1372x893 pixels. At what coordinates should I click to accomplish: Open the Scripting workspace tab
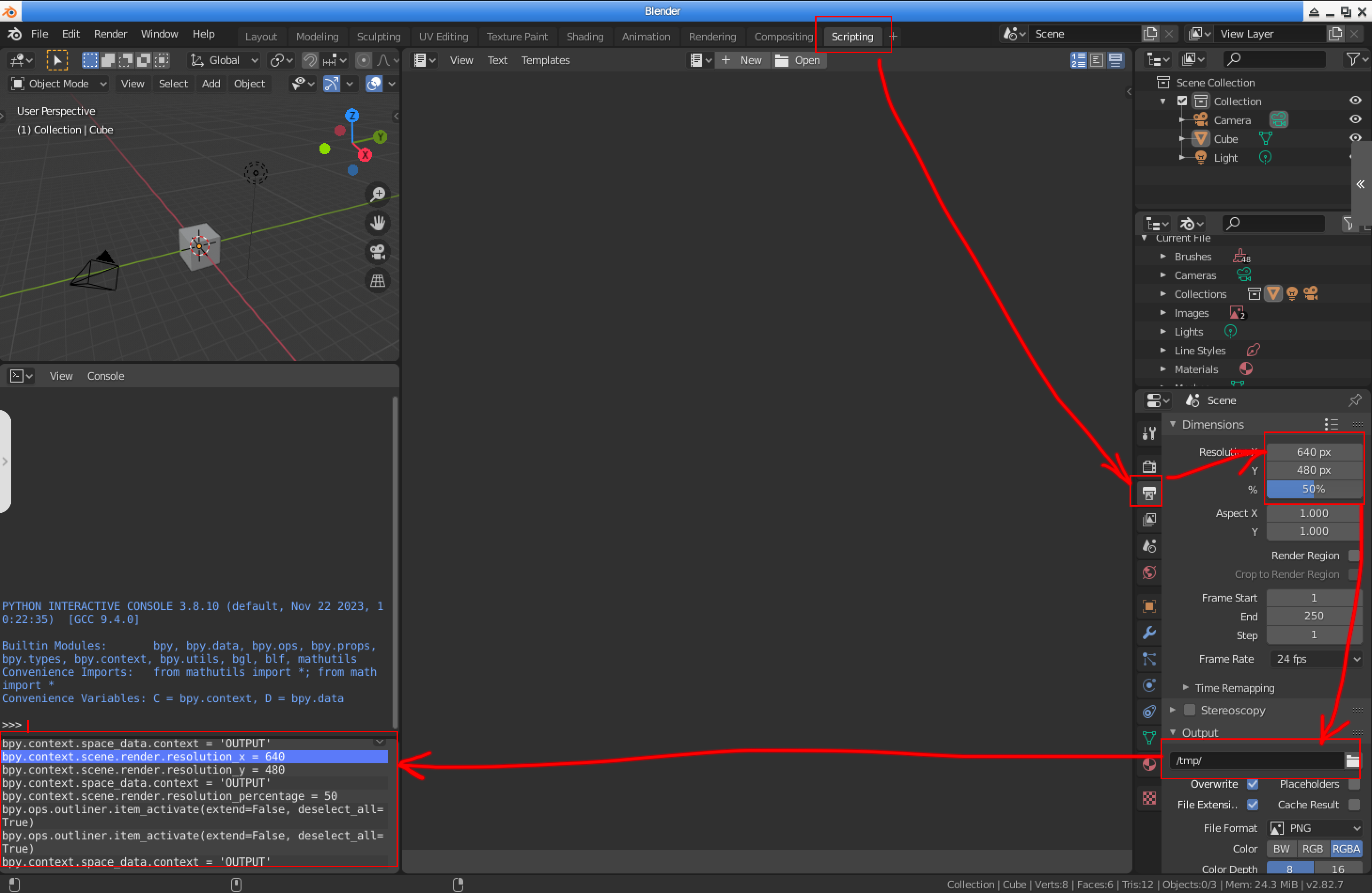(852, 36)
